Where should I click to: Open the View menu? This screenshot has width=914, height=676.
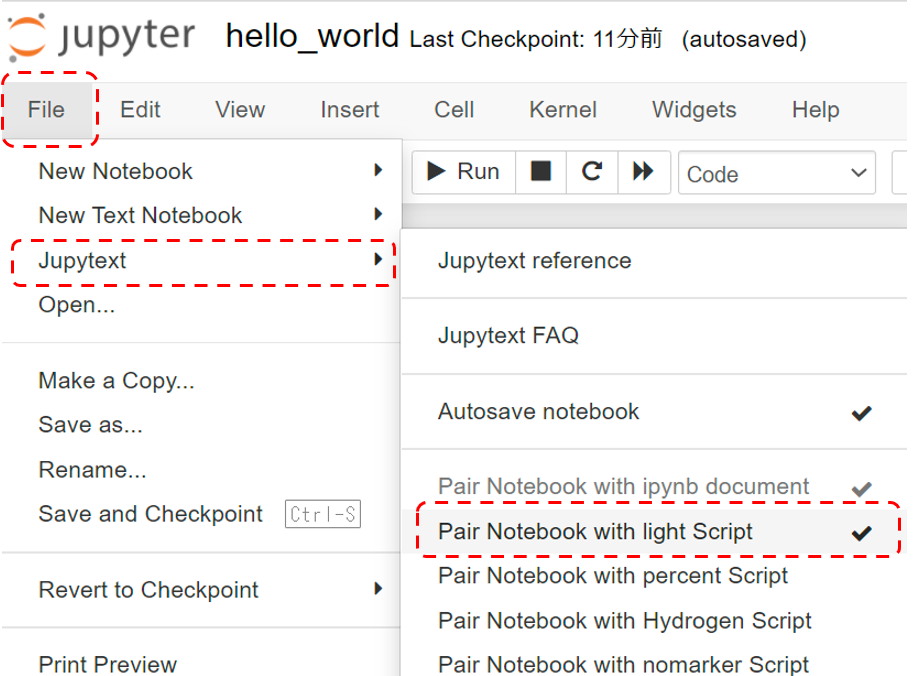point(240,110)
